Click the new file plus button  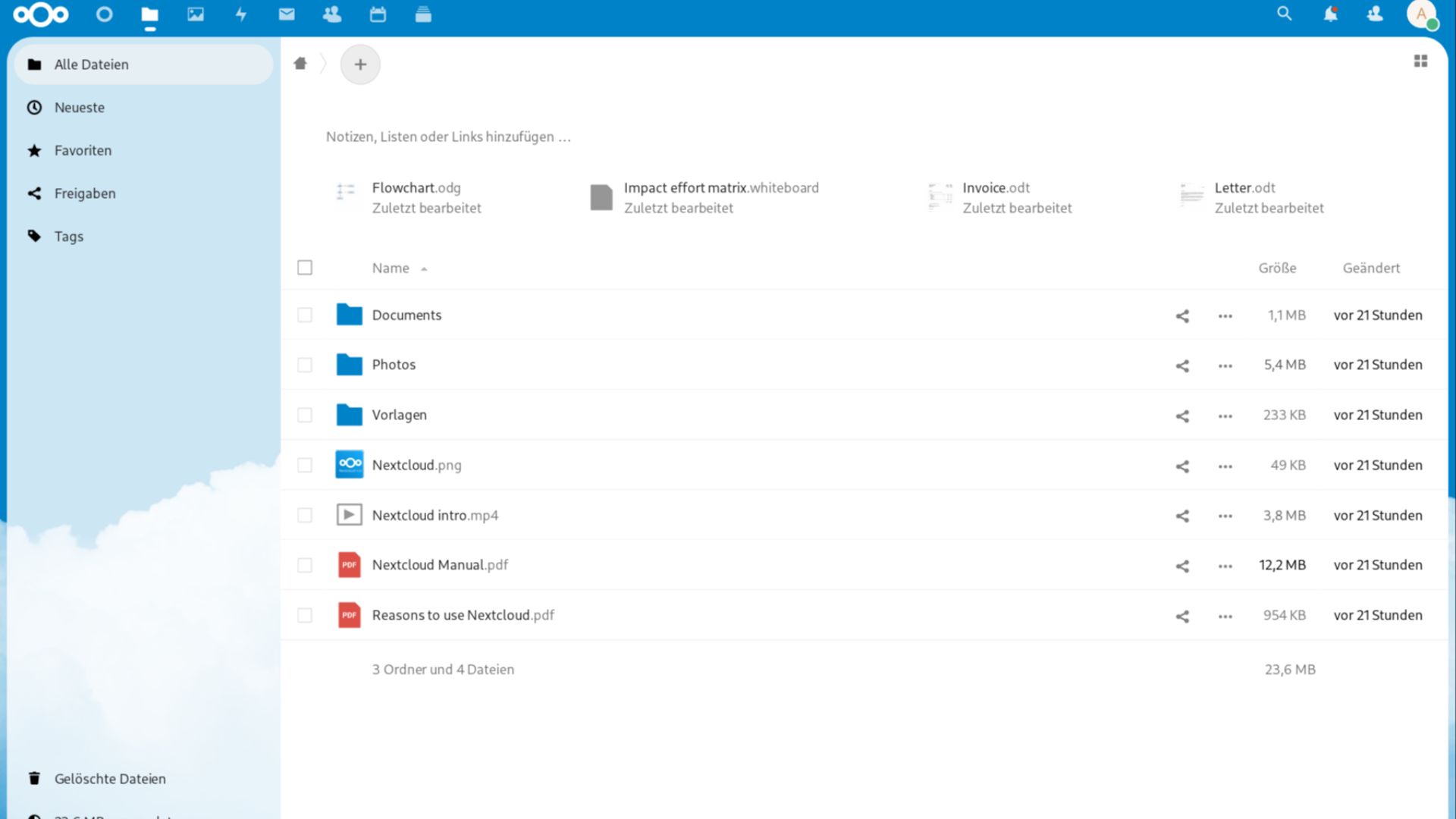tap(360, 64)
